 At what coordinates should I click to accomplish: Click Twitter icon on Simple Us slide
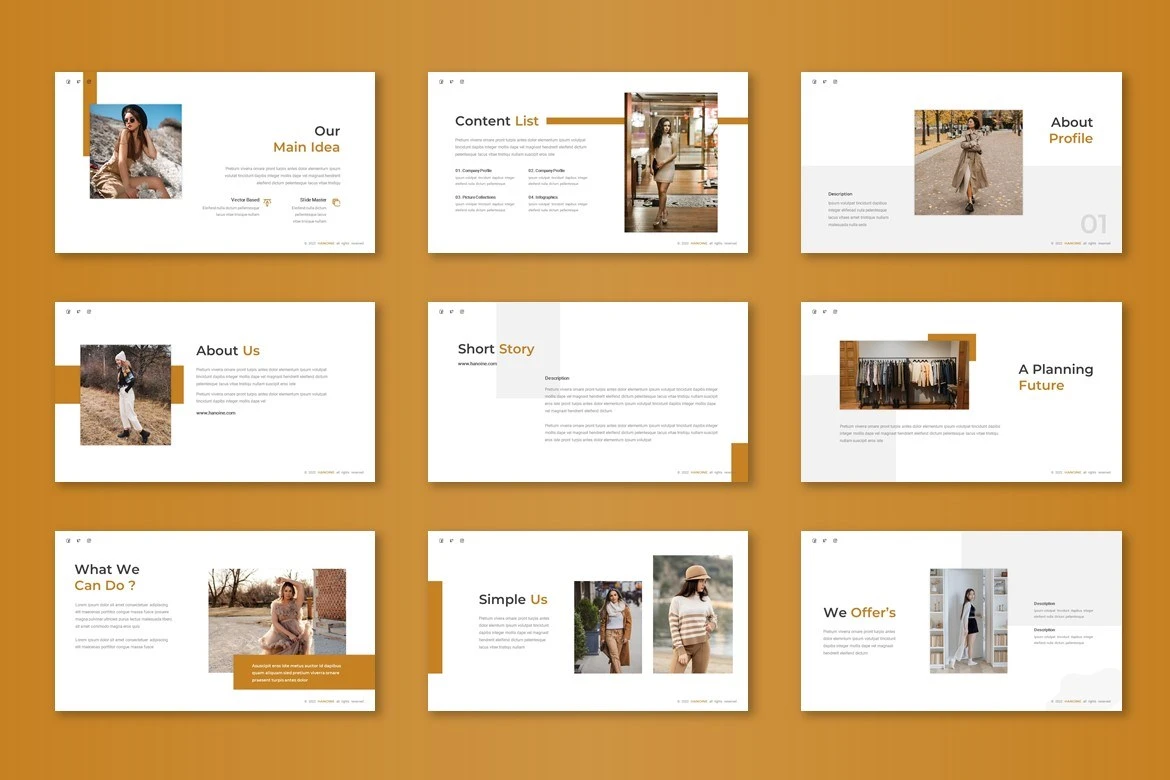[450, 541]
